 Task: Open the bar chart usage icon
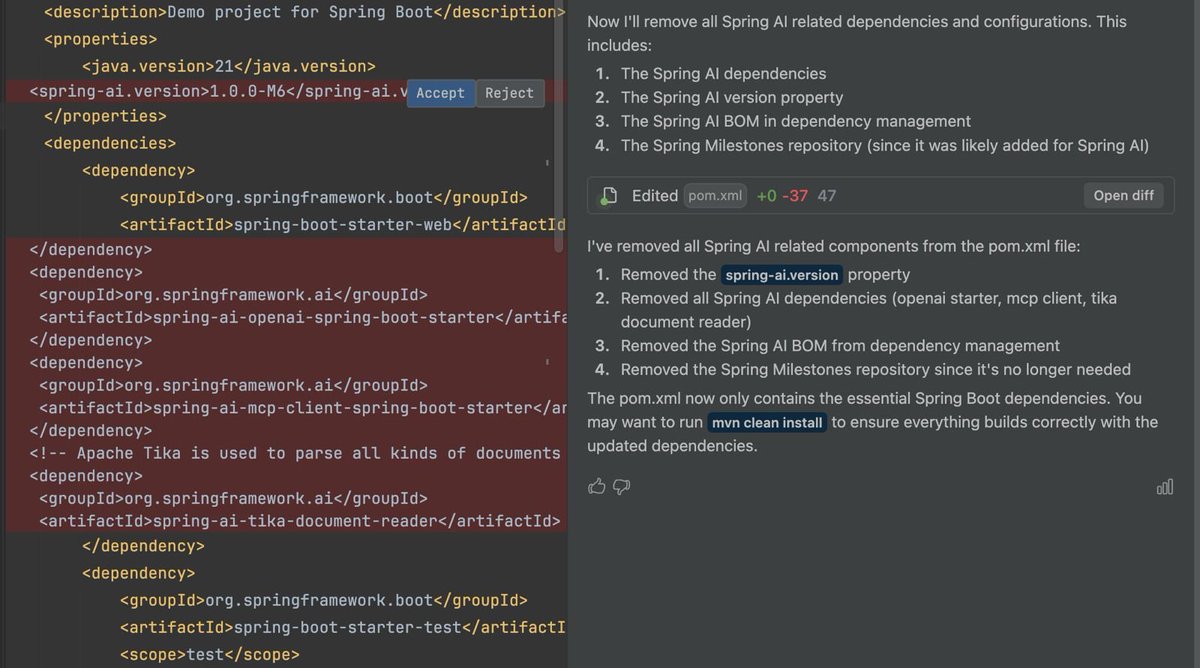(x=1164, y=486)
